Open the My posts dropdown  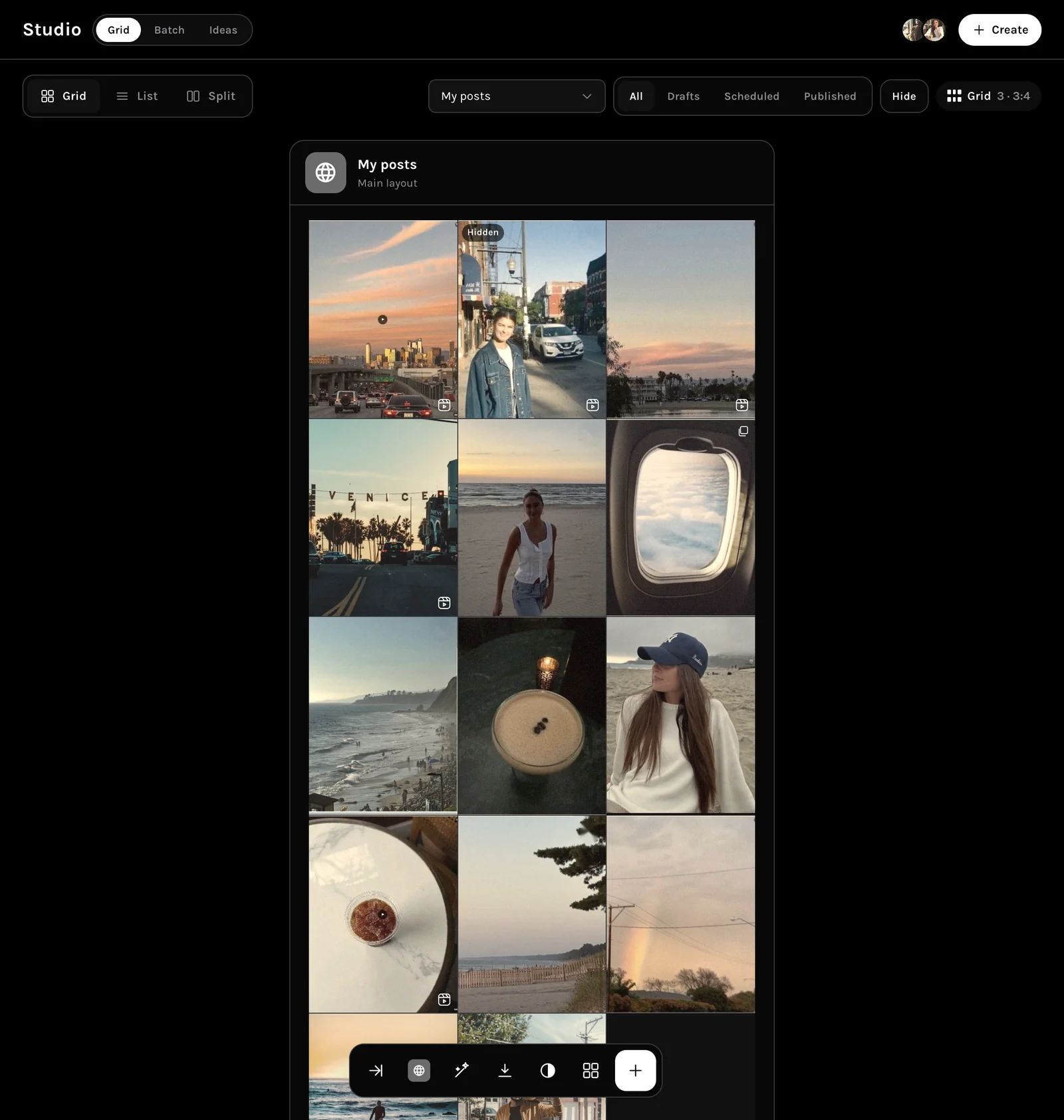(x=517, y=96)
